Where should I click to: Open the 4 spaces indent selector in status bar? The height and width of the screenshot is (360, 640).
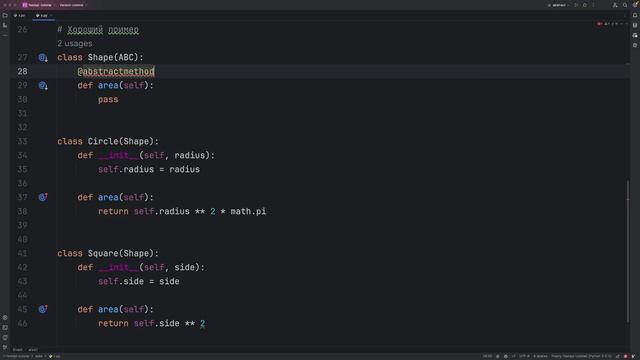point(540,356)
